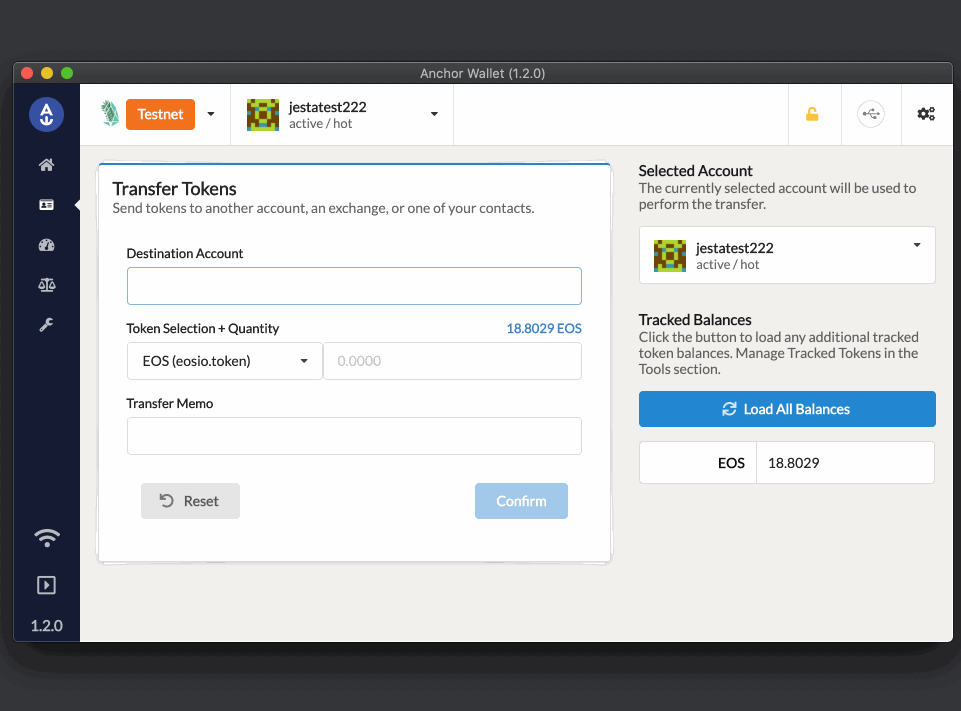Click the 1.2.0 version label in the sidebar

[x=47, y=626]
